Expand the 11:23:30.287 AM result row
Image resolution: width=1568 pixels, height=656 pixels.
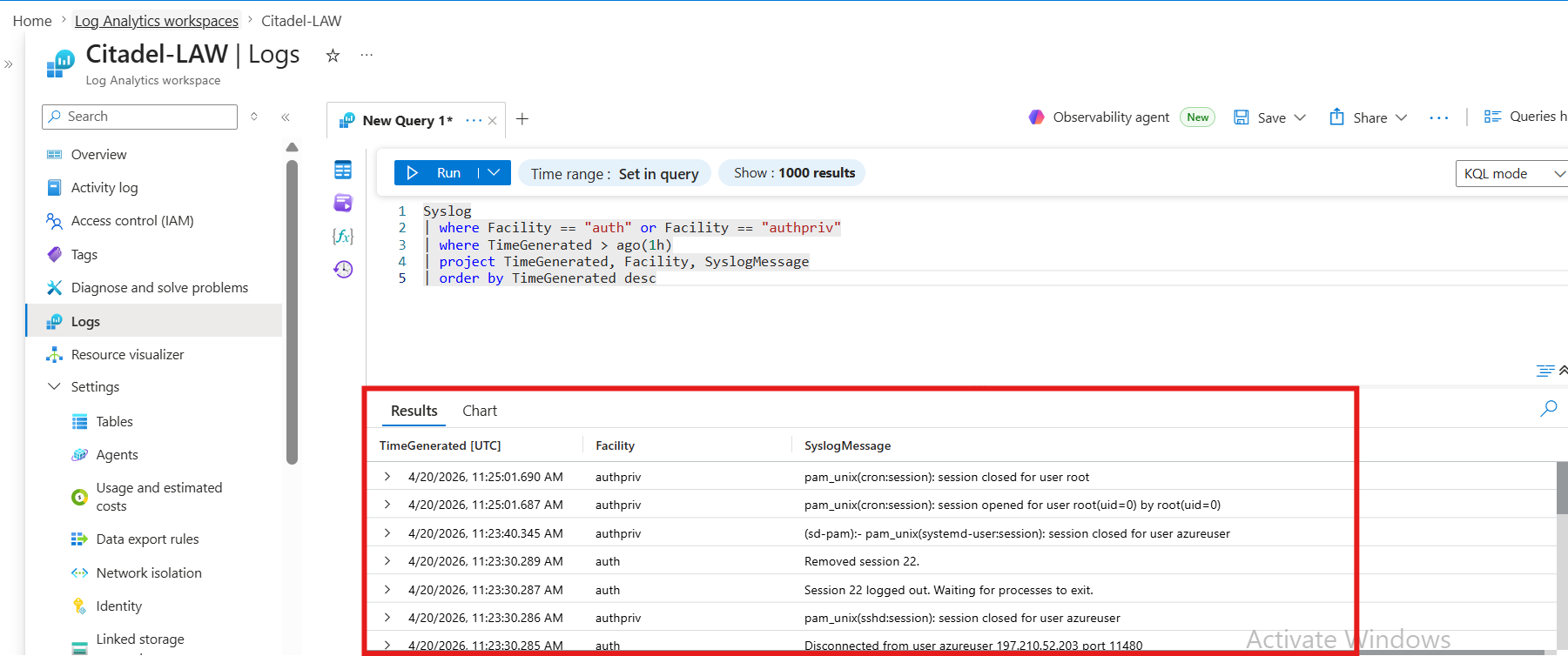click(x=387, y=590)
